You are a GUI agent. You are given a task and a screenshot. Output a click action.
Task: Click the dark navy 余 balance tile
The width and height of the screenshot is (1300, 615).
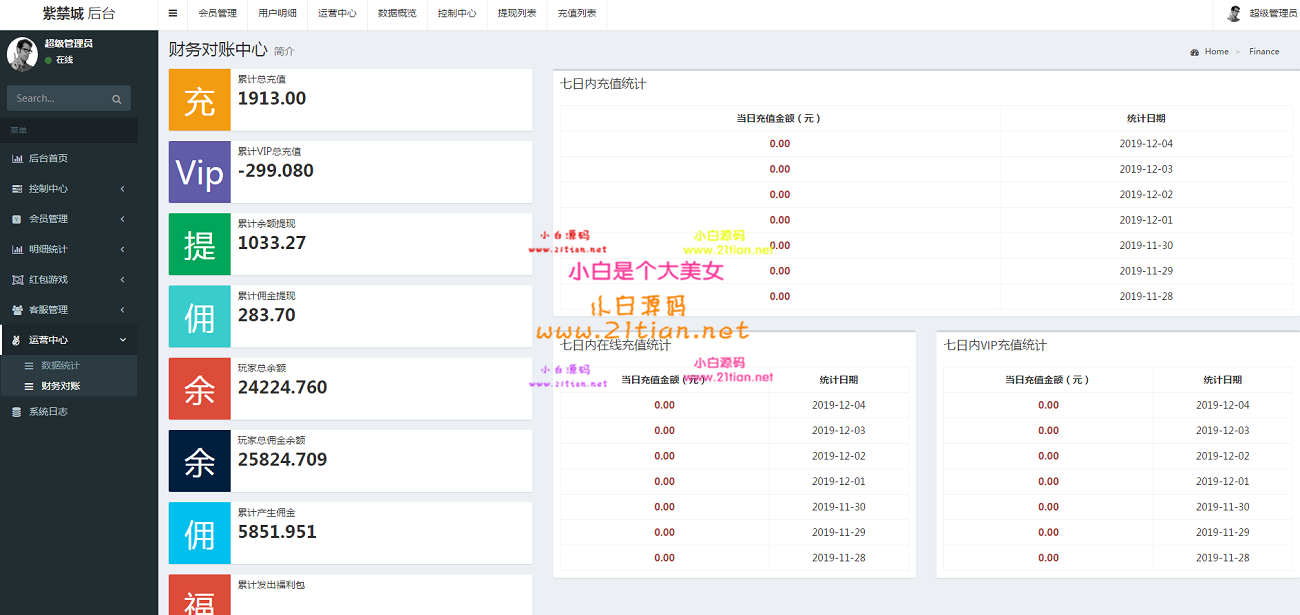tap(200, 461)
